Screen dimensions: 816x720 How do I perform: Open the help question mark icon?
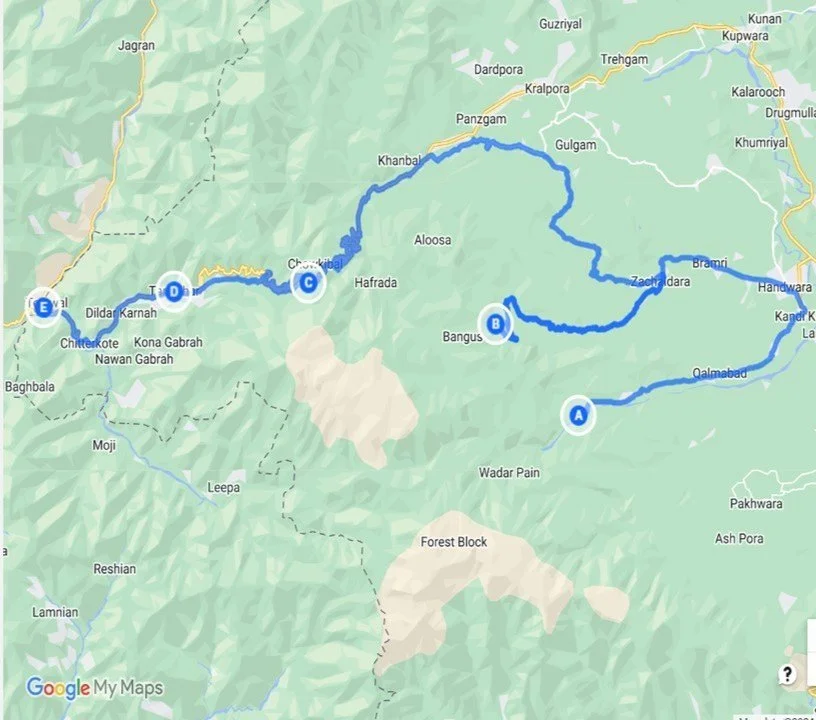(x=787, y=675)
